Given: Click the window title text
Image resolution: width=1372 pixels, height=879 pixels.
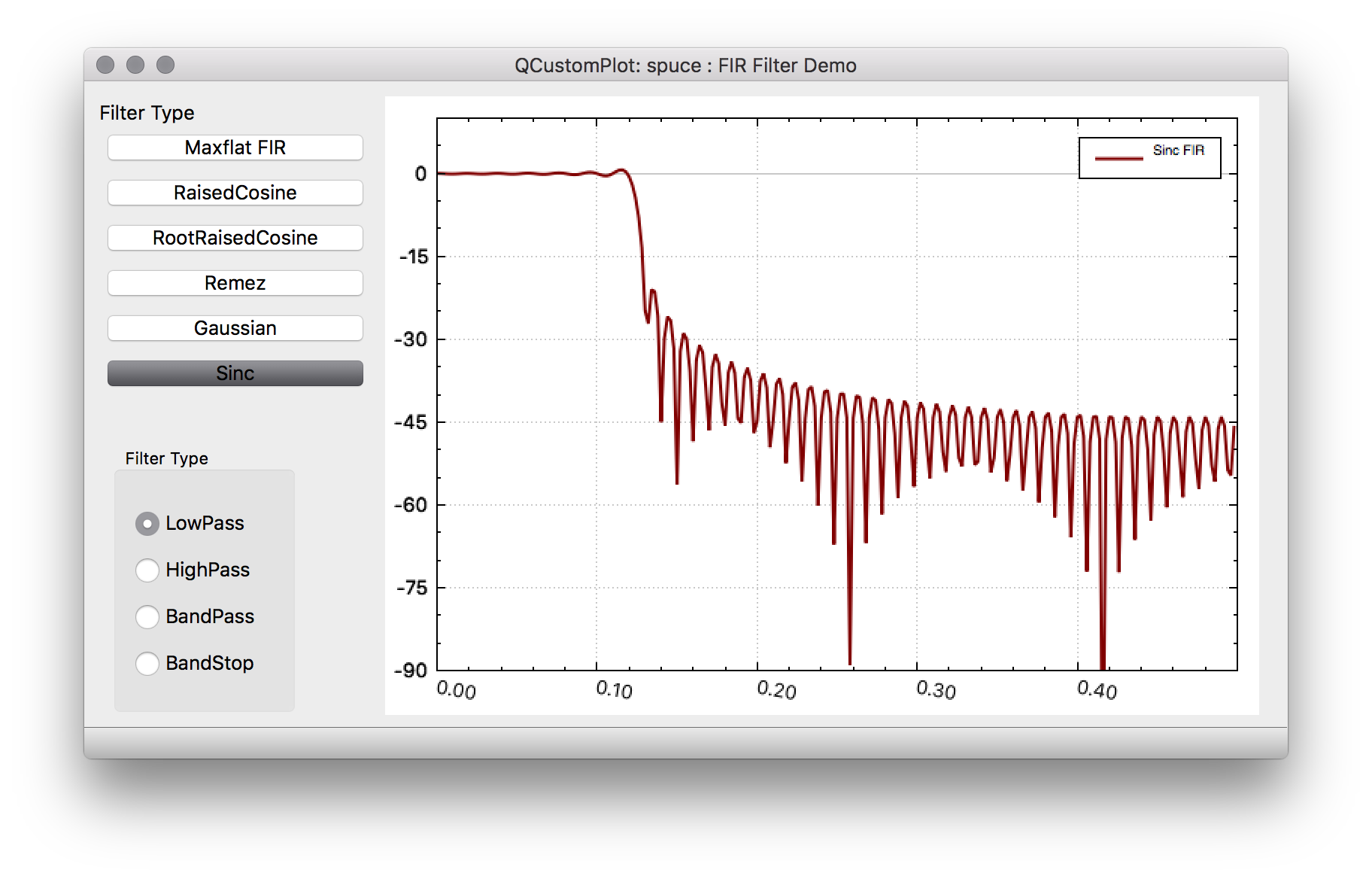Looking at the screenshot, I should [685, 65].
